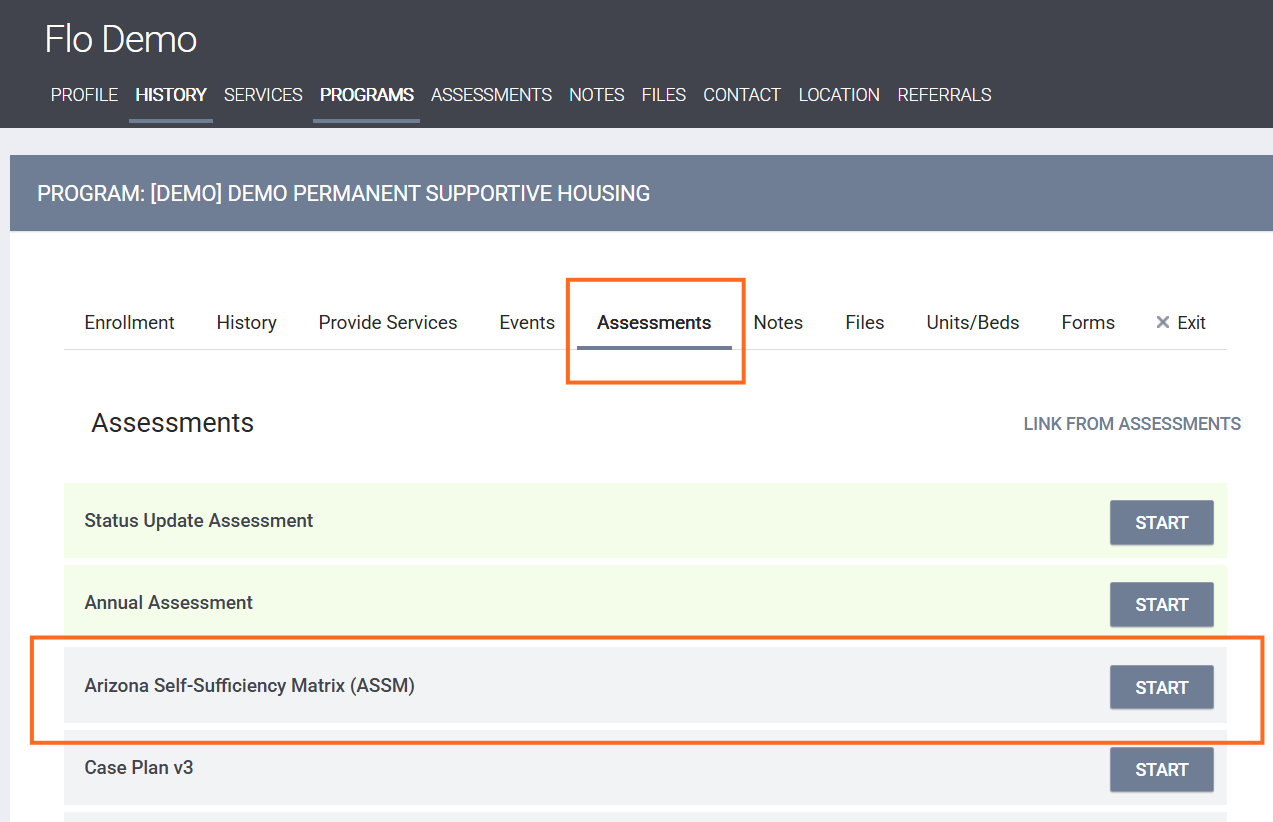Open the Provide Services tab

click(x=388, y=323)
